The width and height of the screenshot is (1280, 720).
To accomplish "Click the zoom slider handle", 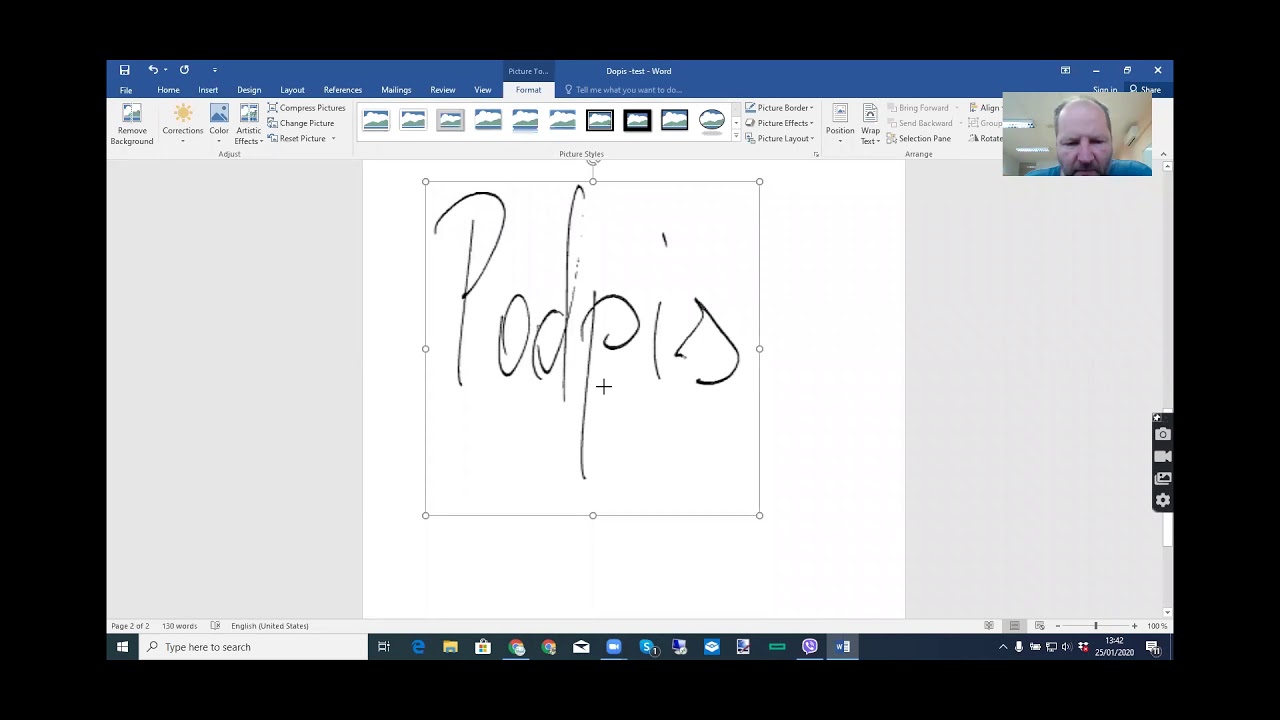I will tap(1096, 626).
